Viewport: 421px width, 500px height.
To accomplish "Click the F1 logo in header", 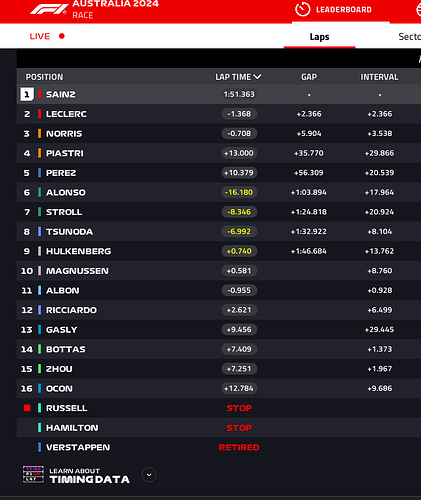I will pos(49,9).
